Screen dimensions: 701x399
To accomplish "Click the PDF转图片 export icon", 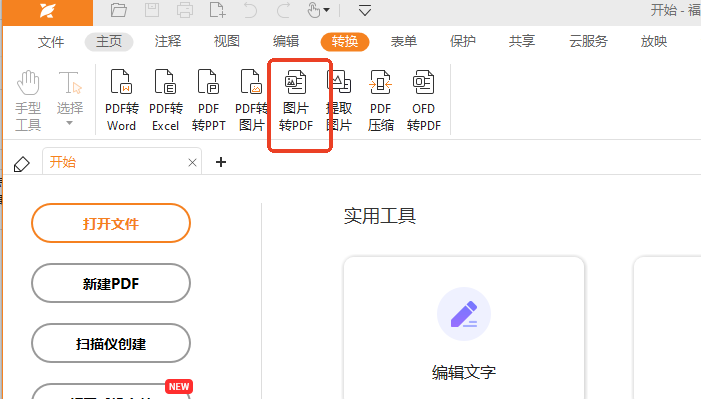I will tap(251, 101).
